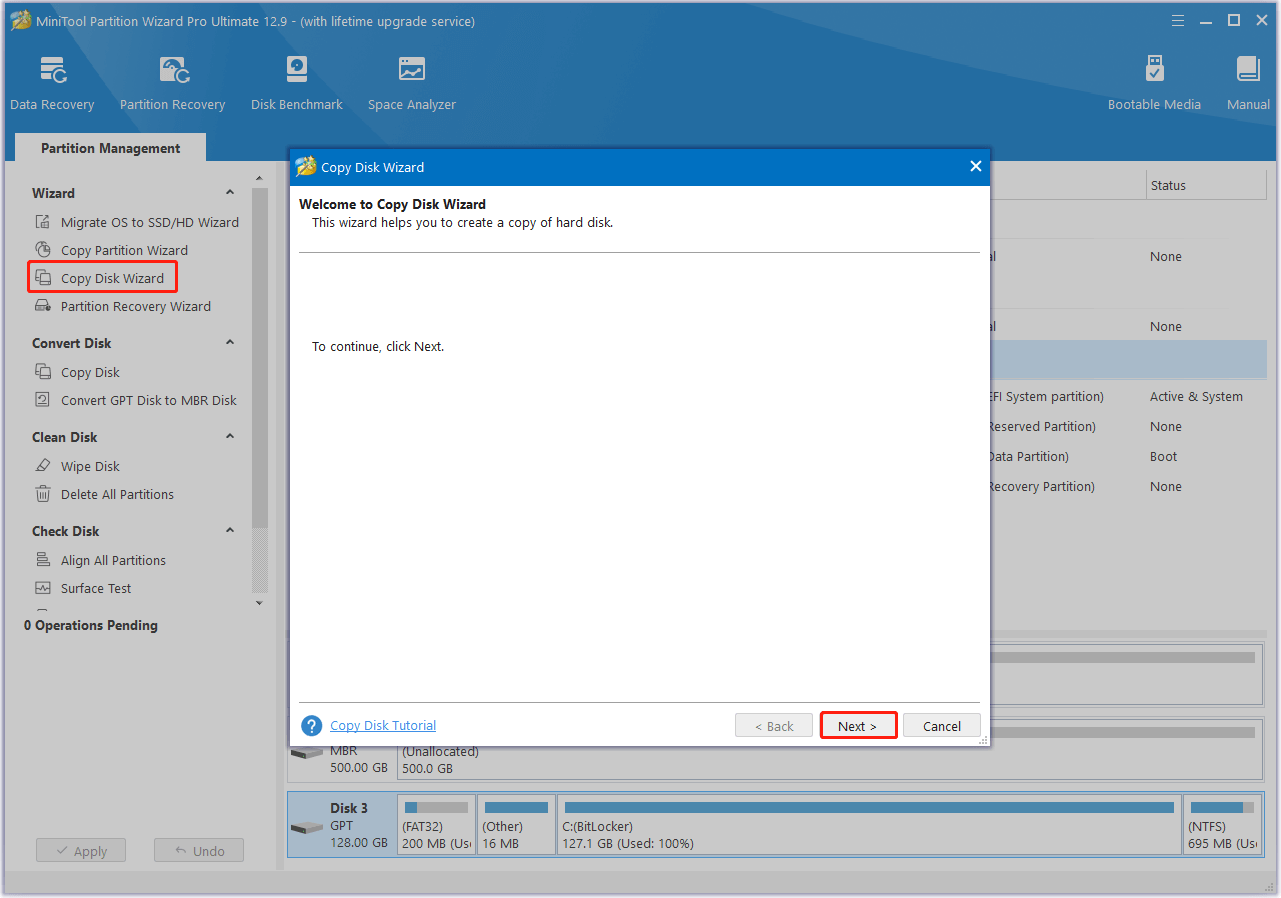Click Delete All Partitions text
1281x898 pixels.
(x=117, y=494)
